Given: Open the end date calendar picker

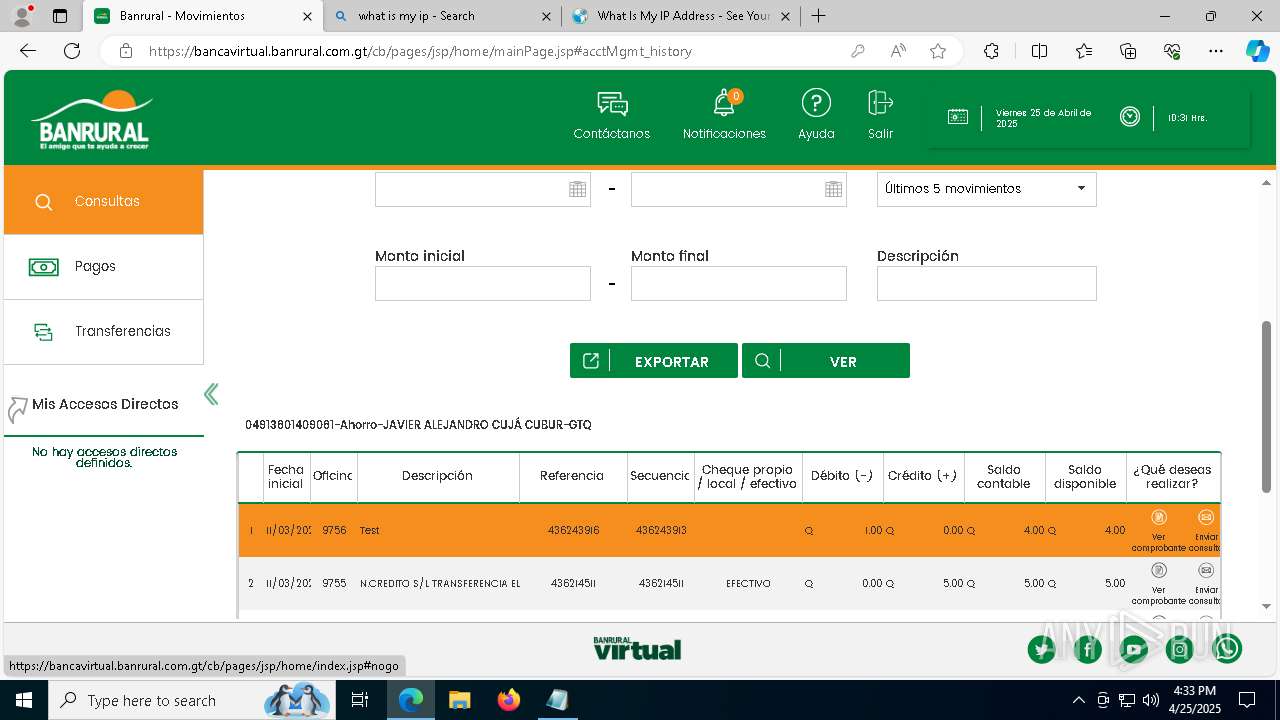Looking at the screenshot, I should pyautogui.click(x=833, y=189).
